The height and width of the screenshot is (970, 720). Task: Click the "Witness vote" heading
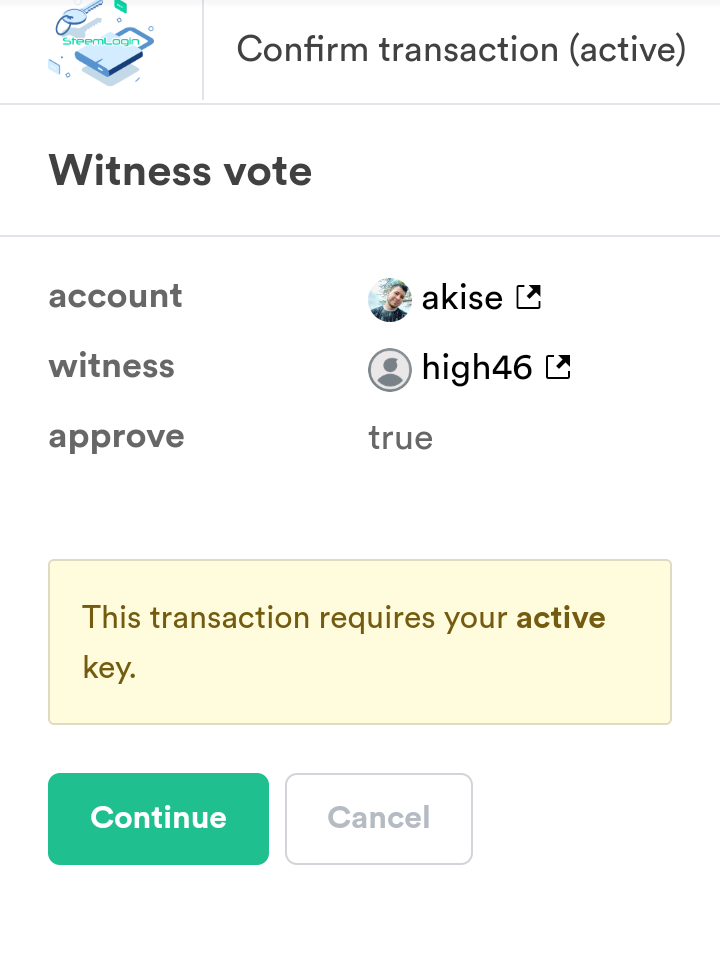(x=180, y=171)
